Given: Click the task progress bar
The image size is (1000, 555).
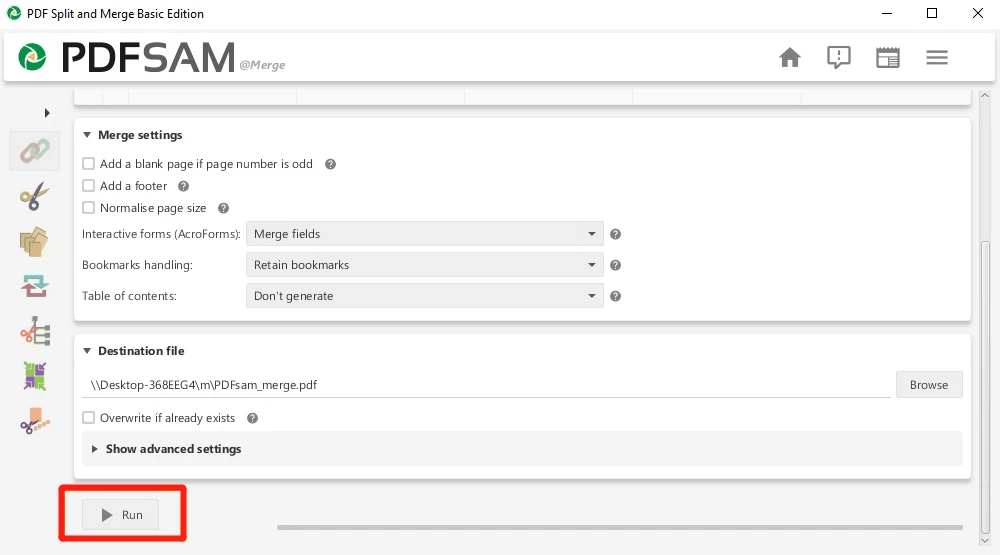Looking at the screenshot, I should click(619, 528).
